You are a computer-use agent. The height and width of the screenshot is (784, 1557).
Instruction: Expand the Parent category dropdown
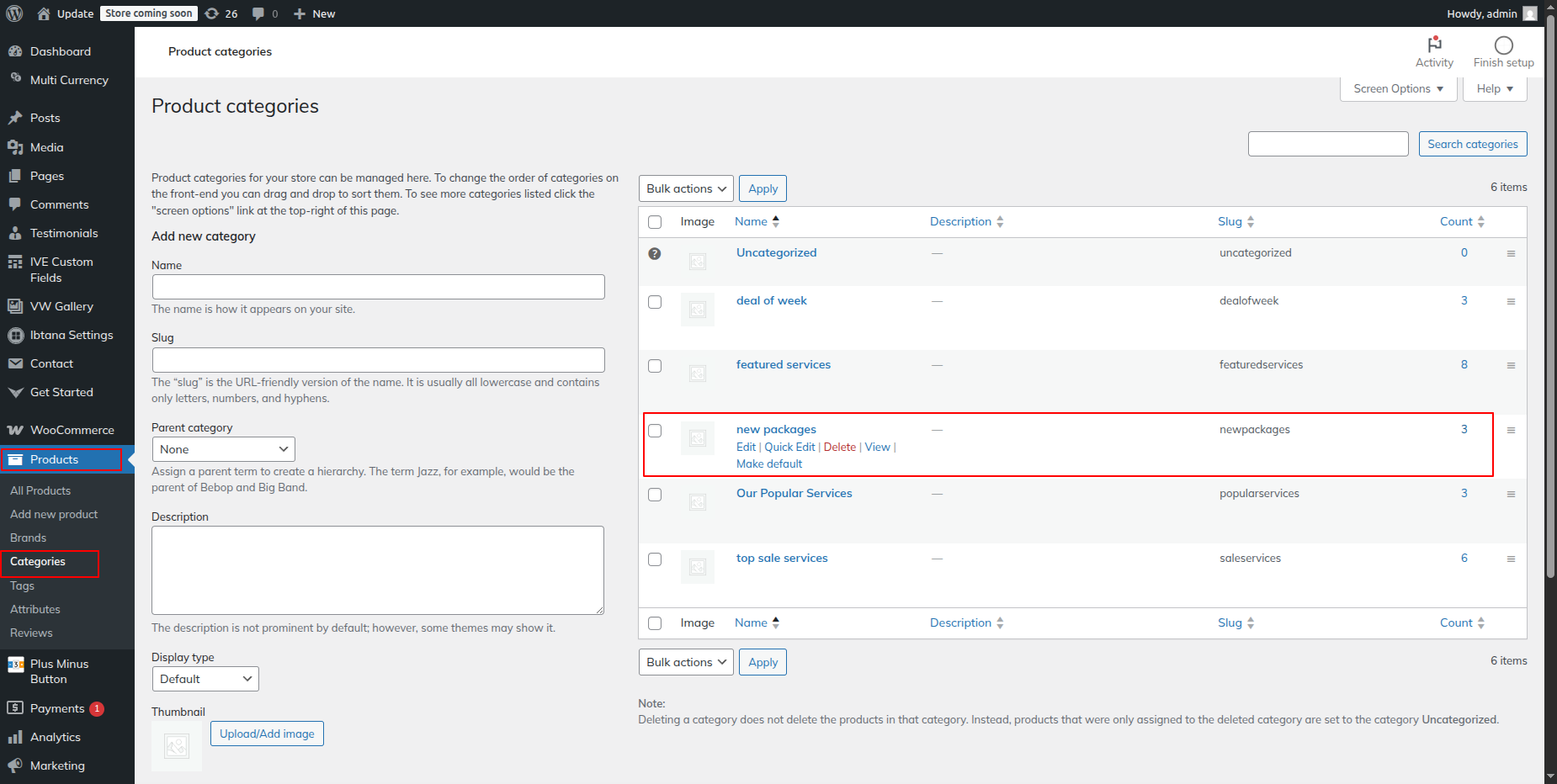[x=224, y=449]
